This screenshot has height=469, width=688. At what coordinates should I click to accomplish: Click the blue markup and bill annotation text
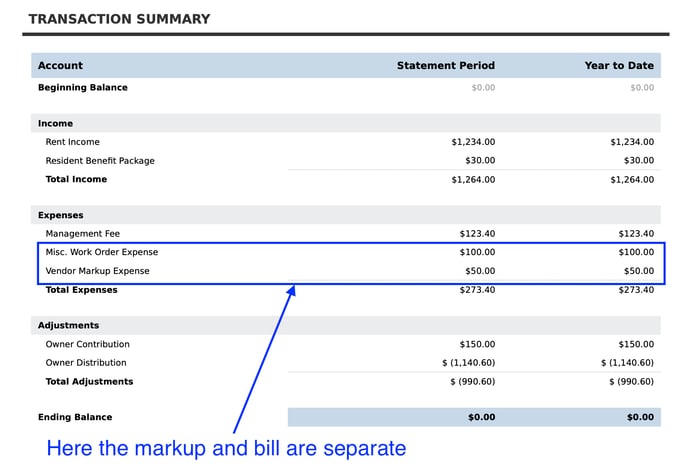coord(226,448)
